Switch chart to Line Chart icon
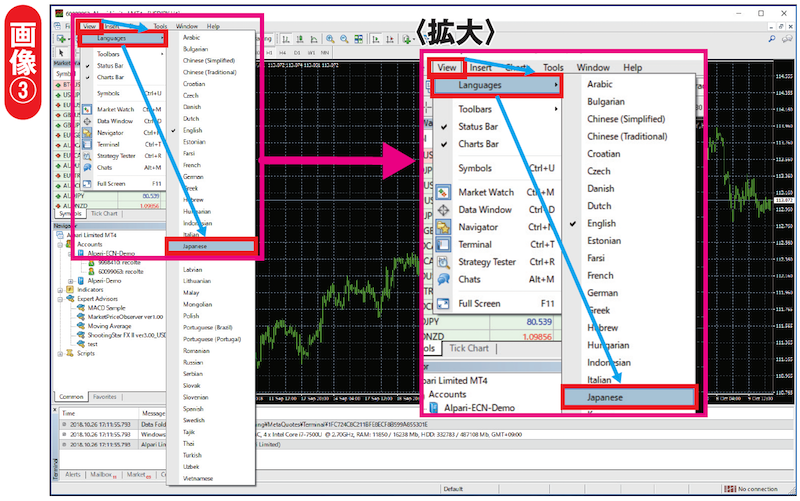Image resolution: width=800 pixels, height=501 pixels. pyautogui.click(x=314, y=39)
